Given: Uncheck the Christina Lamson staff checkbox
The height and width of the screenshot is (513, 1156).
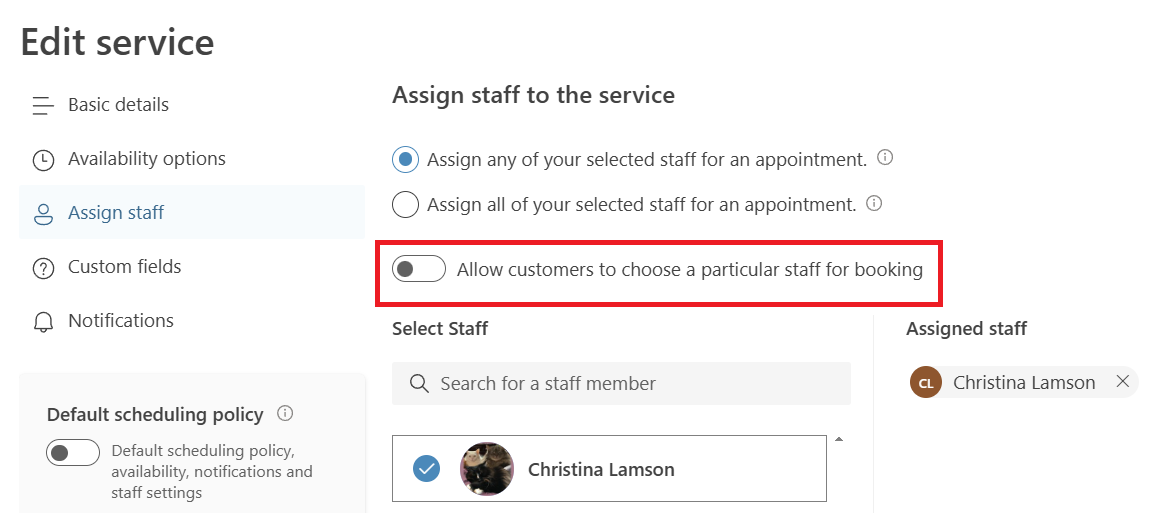Looking at the screenshot, I should tap(426, 468).
